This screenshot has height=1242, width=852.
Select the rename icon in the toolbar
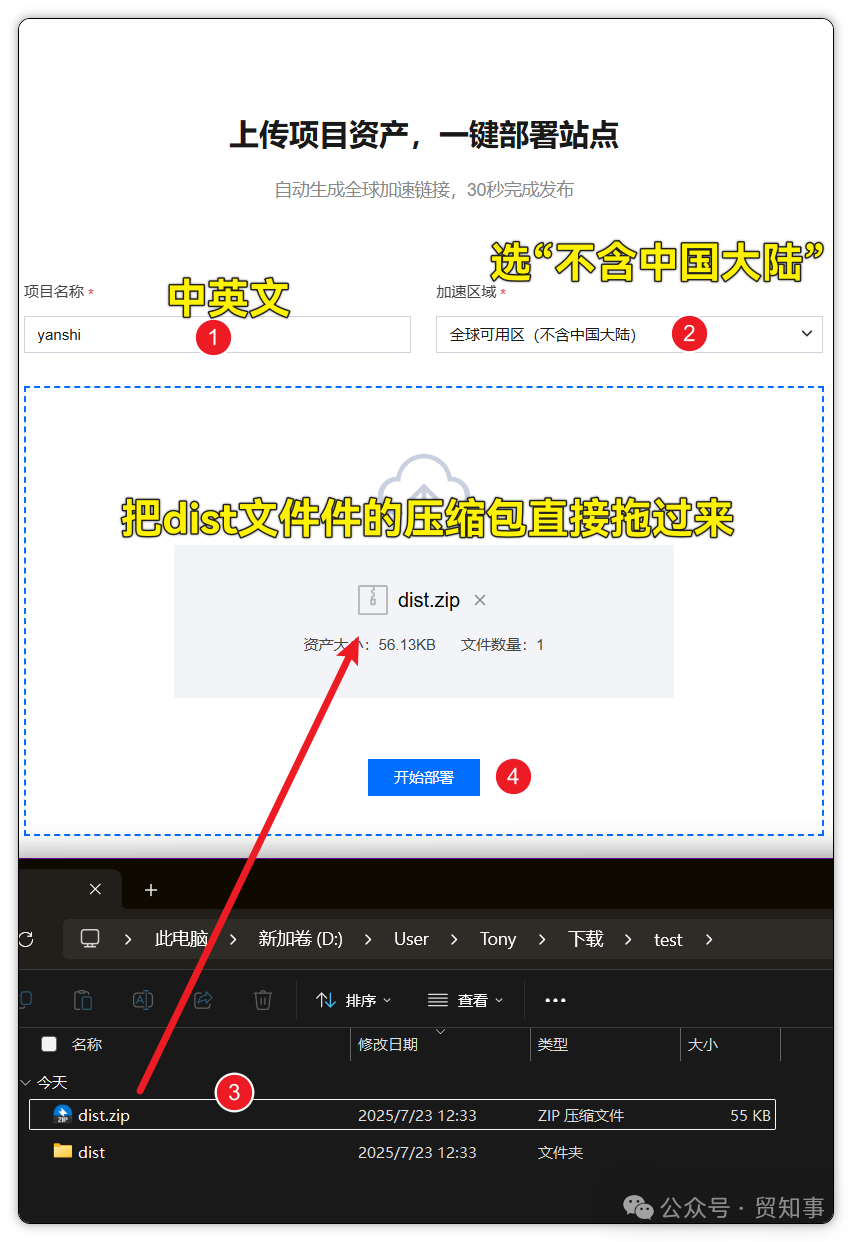coord(143,1000)
